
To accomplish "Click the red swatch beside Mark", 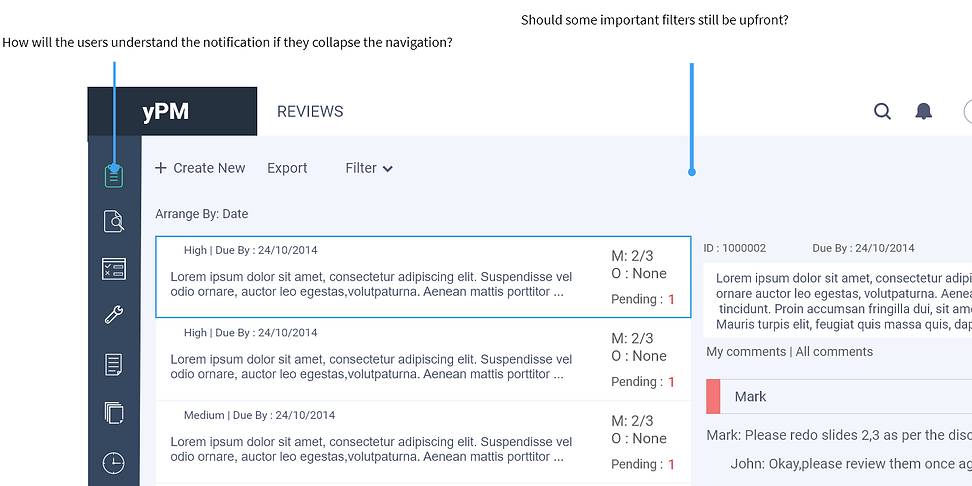I will coord(713,396).
